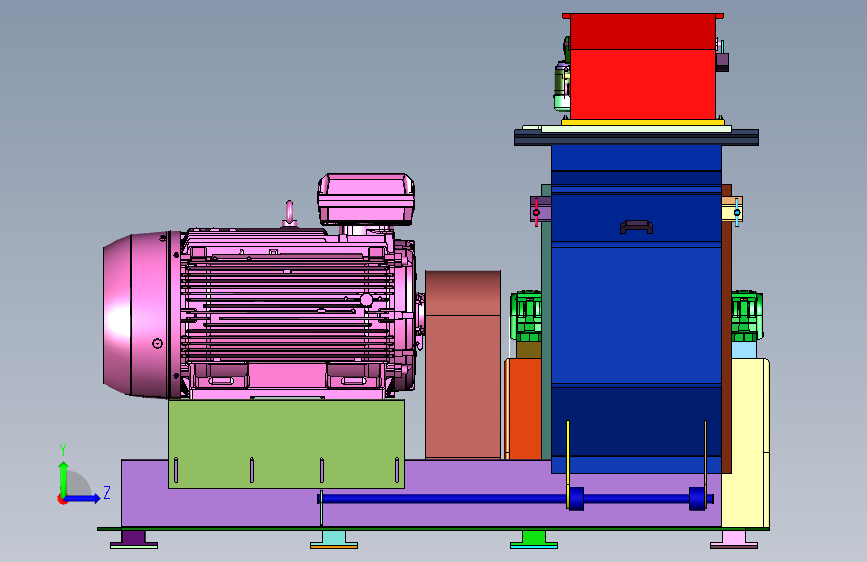Pick the yellow plate under red box

643,122
